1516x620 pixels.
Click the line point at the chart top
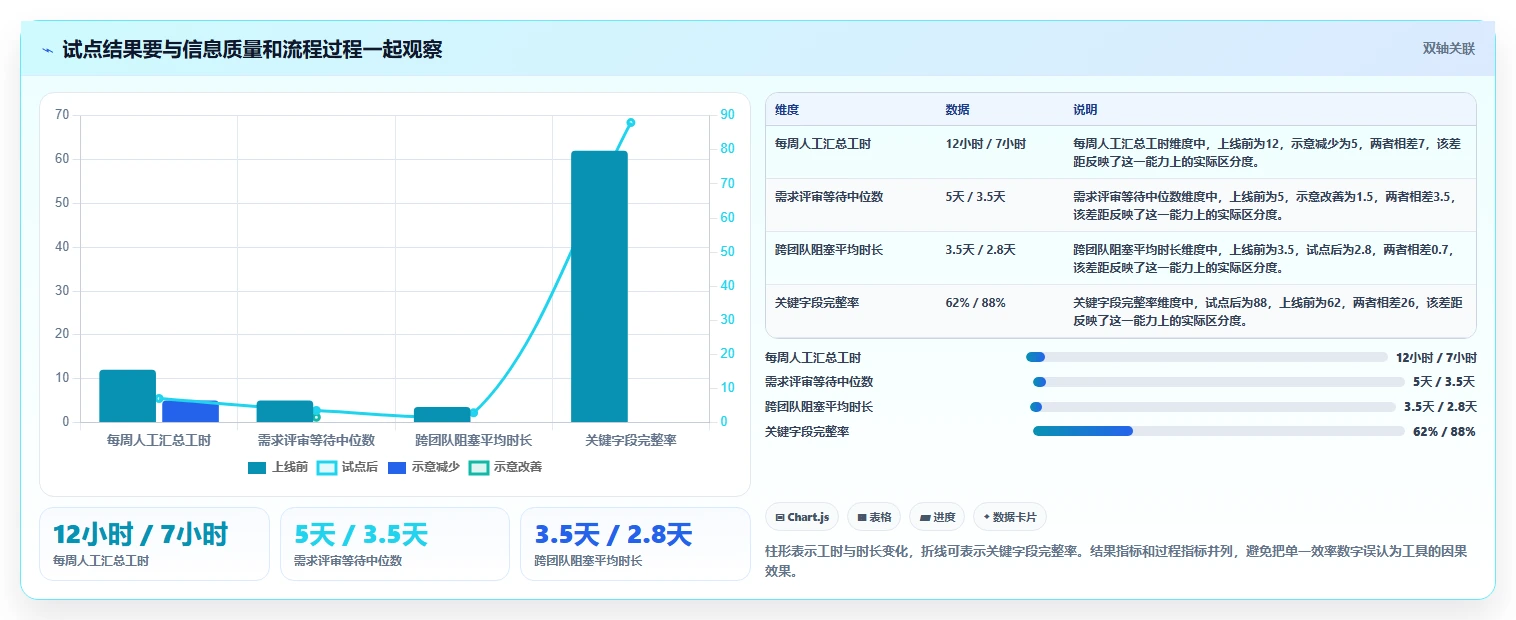point(631,122)
